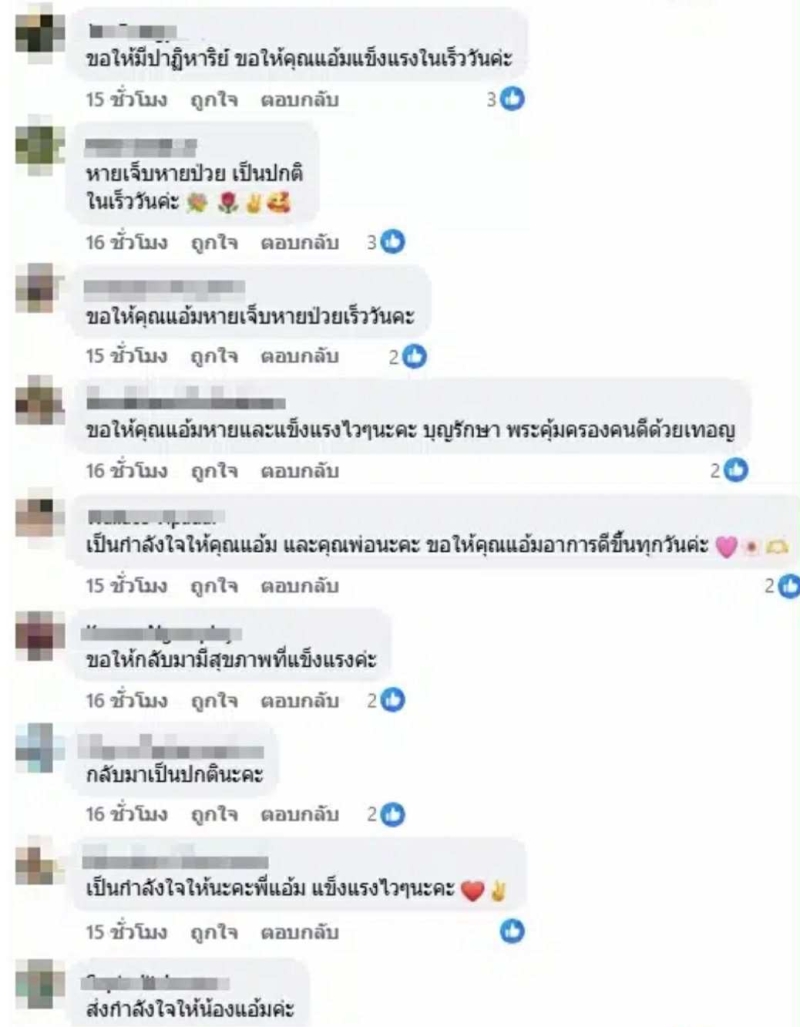Open reactions on the ขอให้คุณแอ้มหายเจ็บหายป่วยเร็ววันคะ comment
800x1027 pixels.
coord(414,356)
